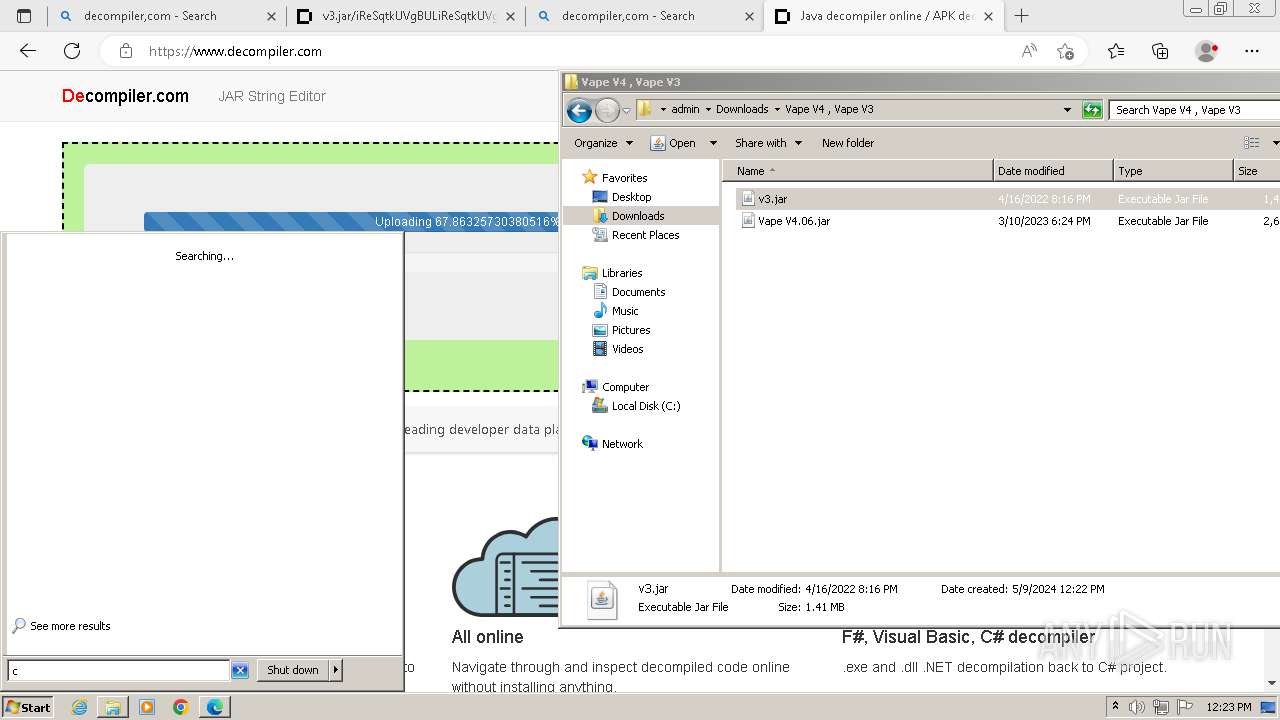The width and height of the screenshot is (1280, 720).
Task: Open the Edge profile avatar
Action: point(1206,51)
